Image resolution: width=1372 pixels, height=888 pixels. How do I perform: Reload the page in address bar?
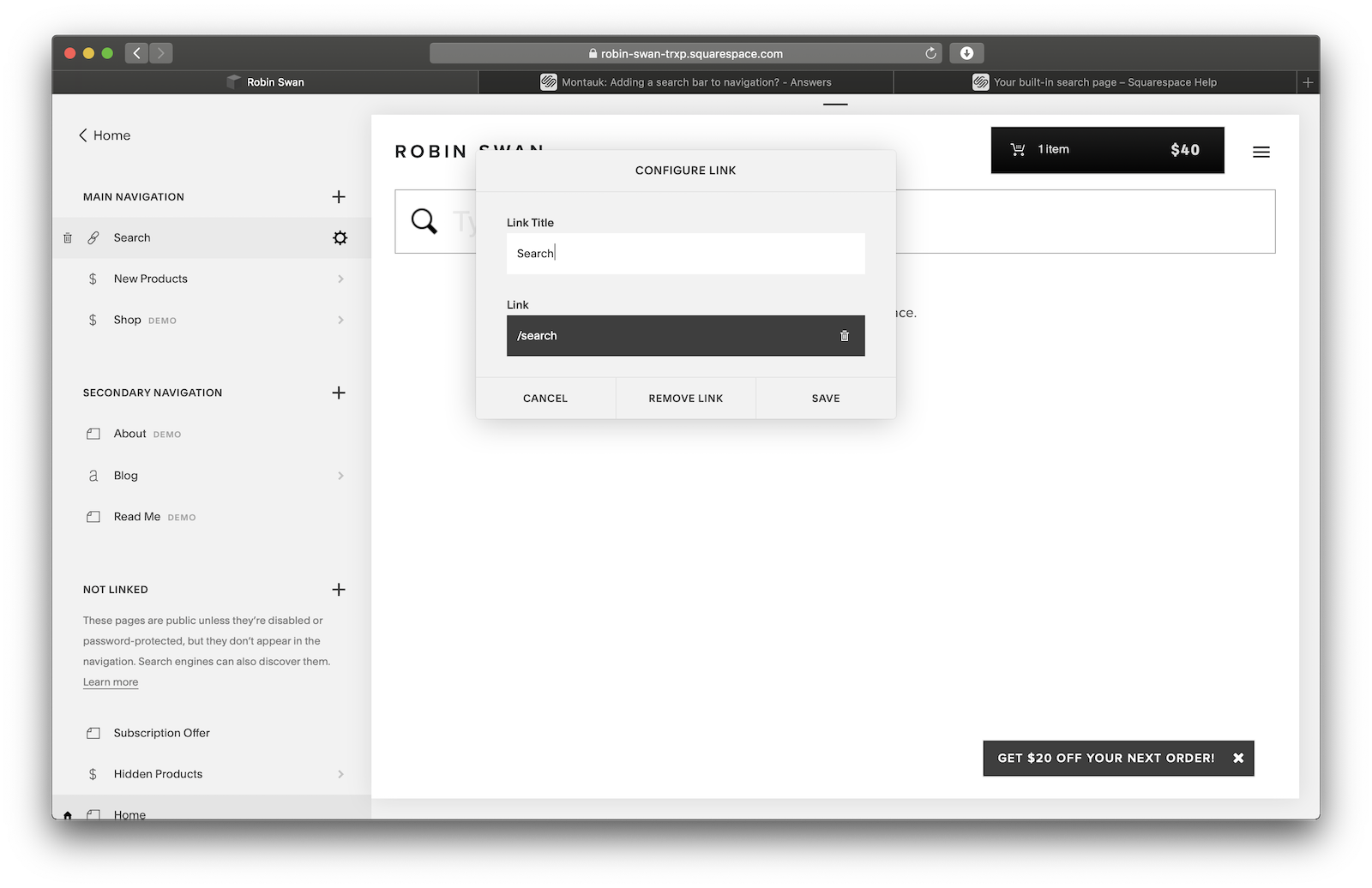[930, 53]
